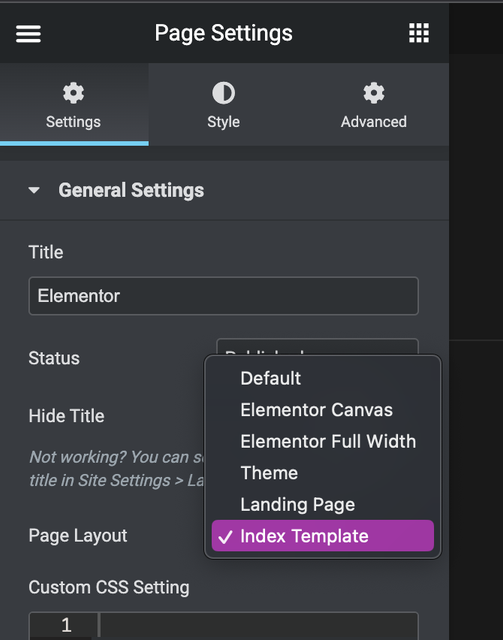The width and height of the screenshot is (503, 640).
Task: Click line number 1 in CSS editor
Action: 66,625
